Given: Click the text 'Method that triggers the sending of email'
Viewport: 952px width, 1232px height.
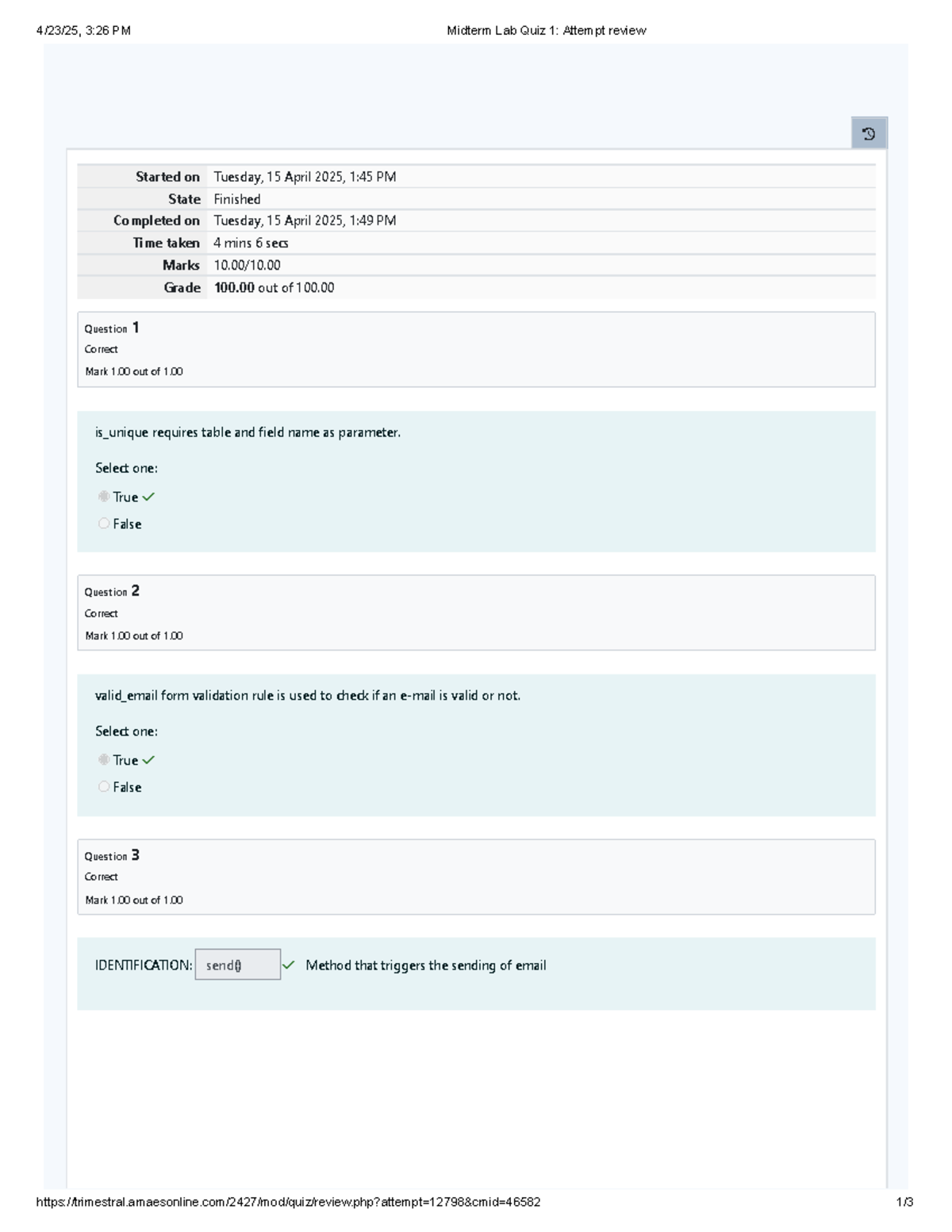Looking at the screenshot, I should [426, 965].
